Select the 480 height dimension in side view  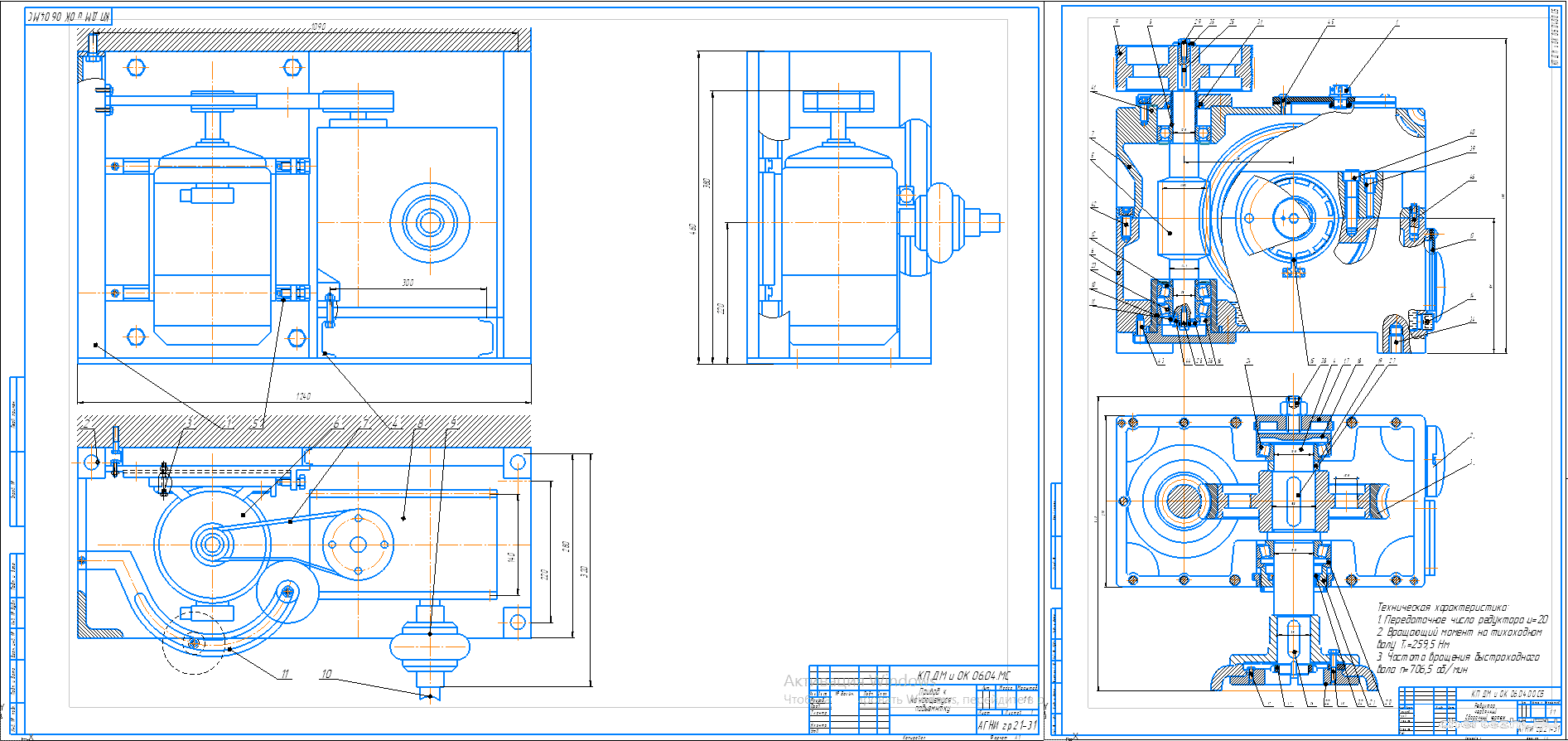coord(692,228)
